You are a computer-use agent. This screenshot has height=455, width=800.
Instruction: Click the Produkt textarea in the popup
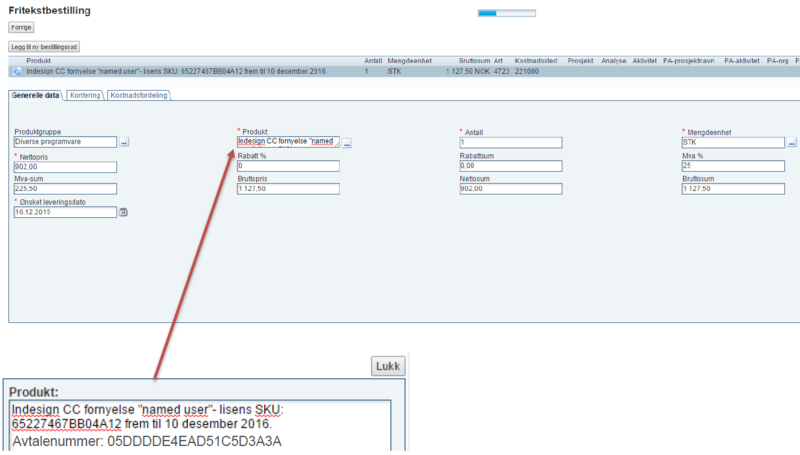tap(200, 426)
